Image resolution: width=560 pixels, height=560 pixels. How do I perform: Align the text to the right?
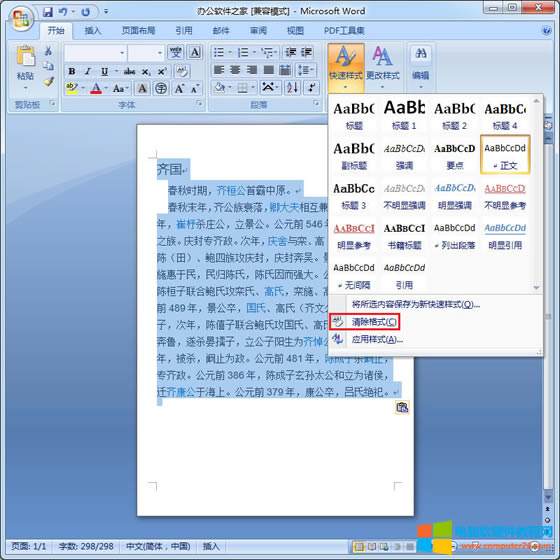252,70
